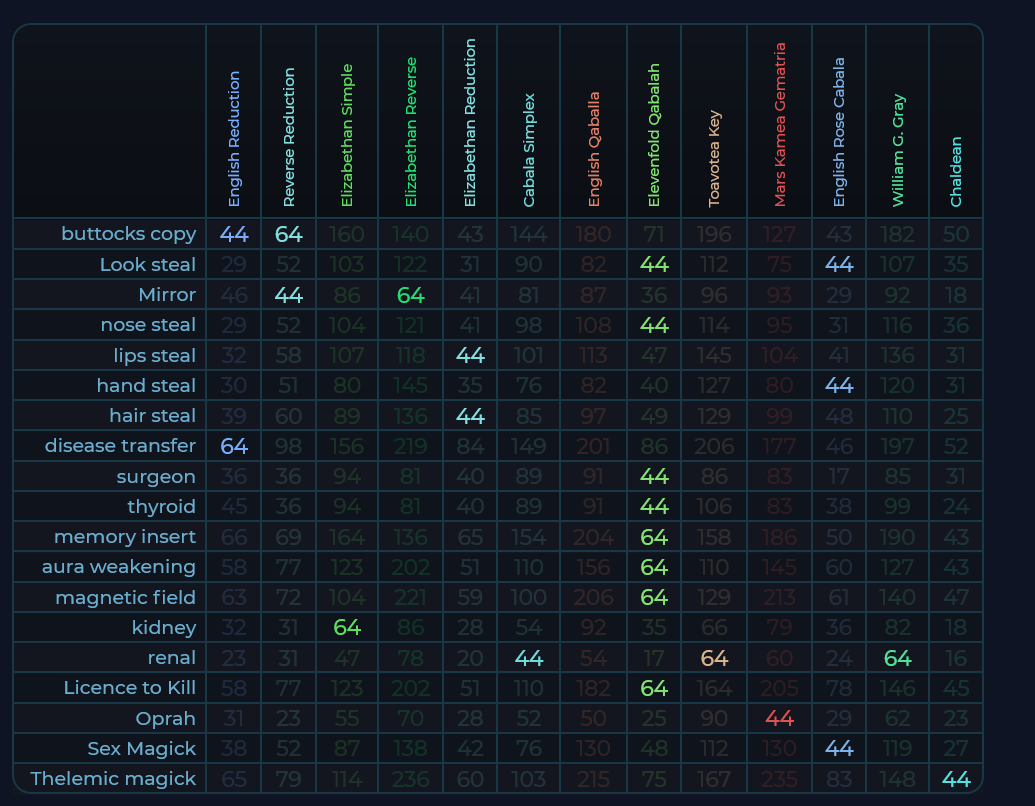
Task: Click the Elevenfold Qabalah column header
Action: tap(654, 135)
